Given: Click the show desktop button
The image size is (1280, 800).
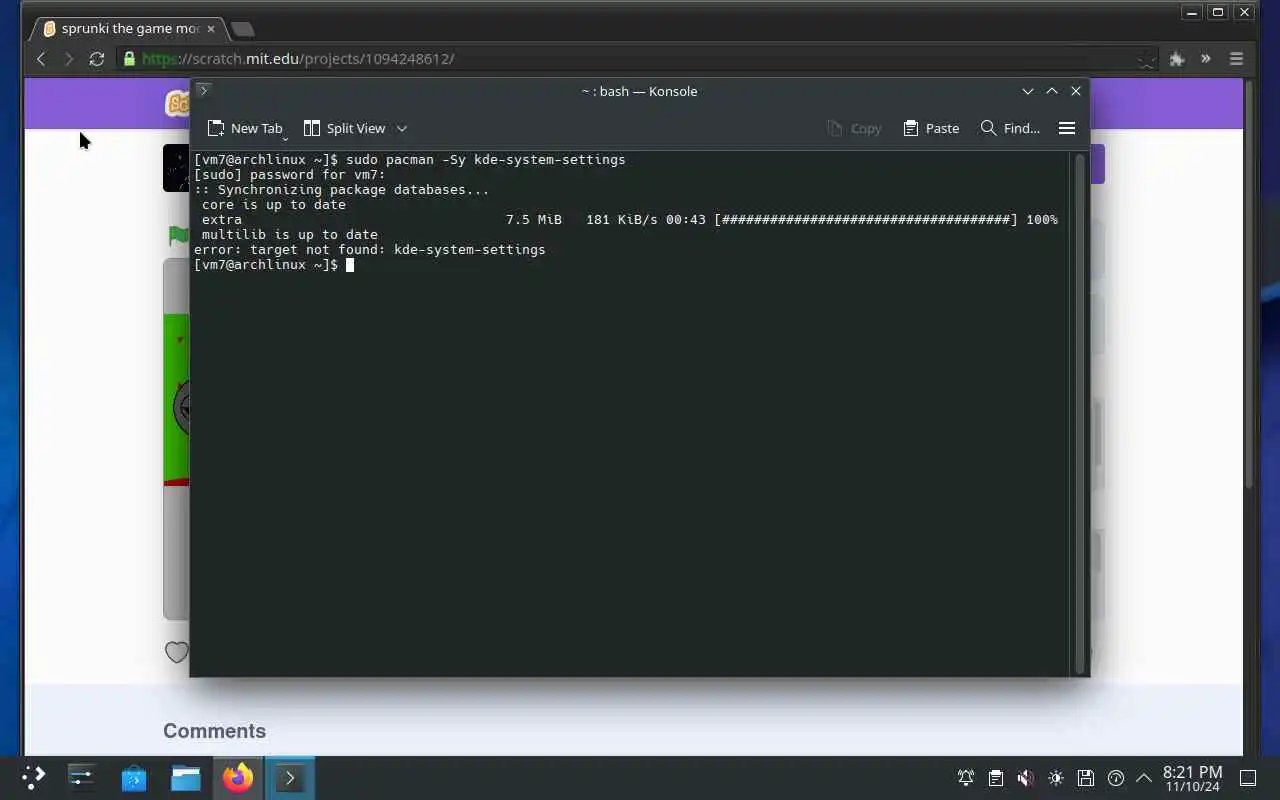Looking at the screenshot, I should (x=1248, y=778).
